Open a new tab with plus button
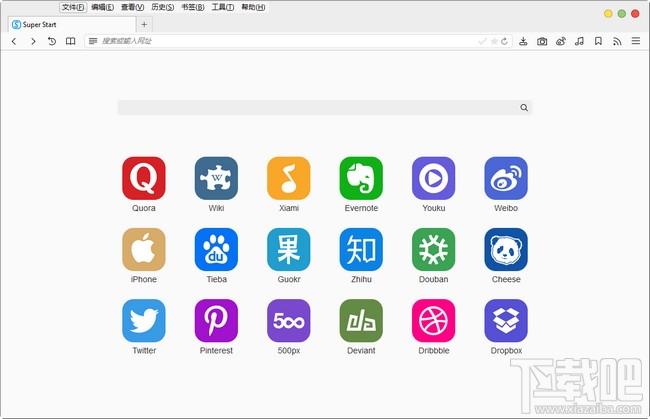650x419 pixels. 144,24
